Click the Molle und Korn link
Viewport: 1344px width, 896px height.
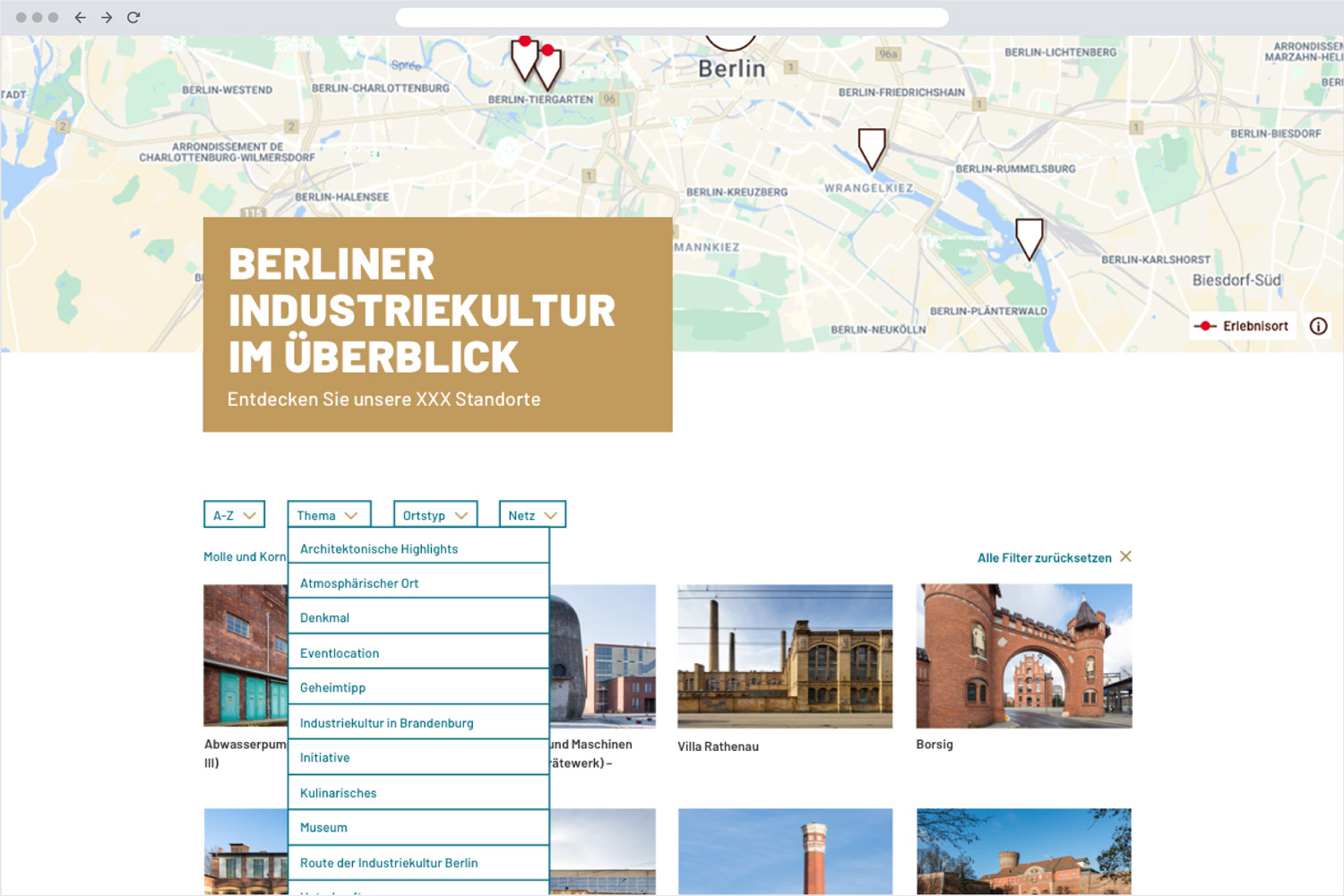(243, 556)
